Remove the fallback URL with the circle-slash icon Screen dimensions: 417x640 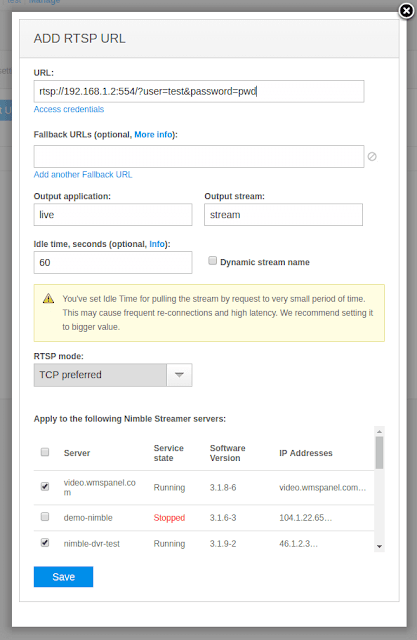coord(372,156)
